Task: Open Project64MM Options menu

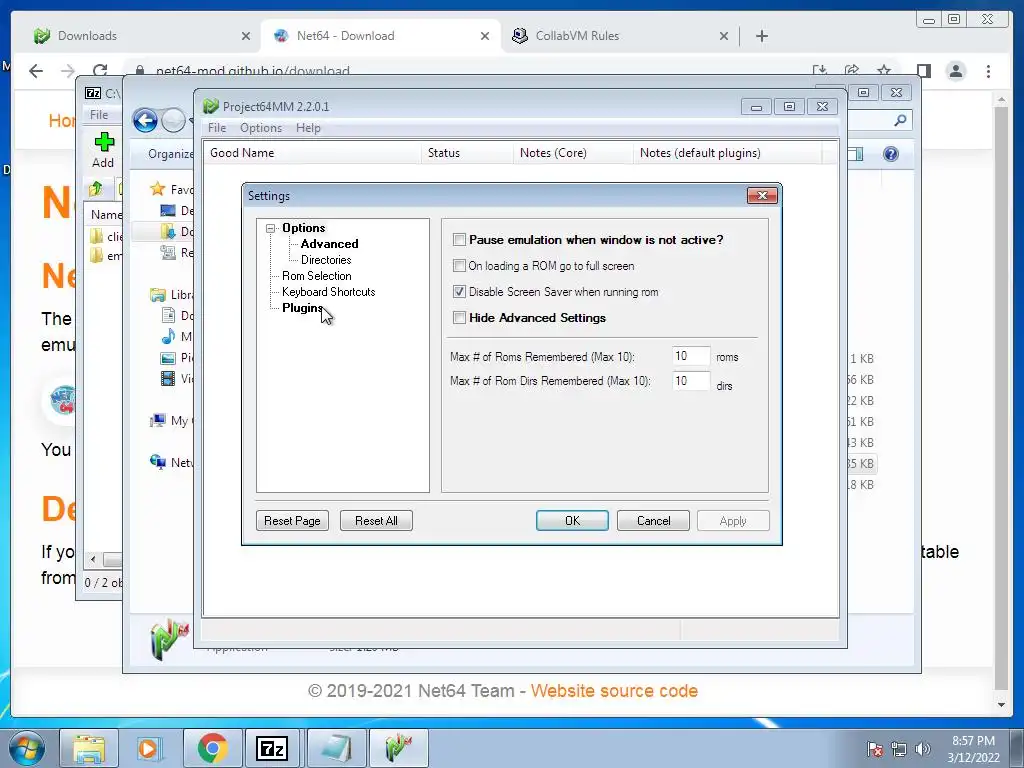Action: point(261,128)
